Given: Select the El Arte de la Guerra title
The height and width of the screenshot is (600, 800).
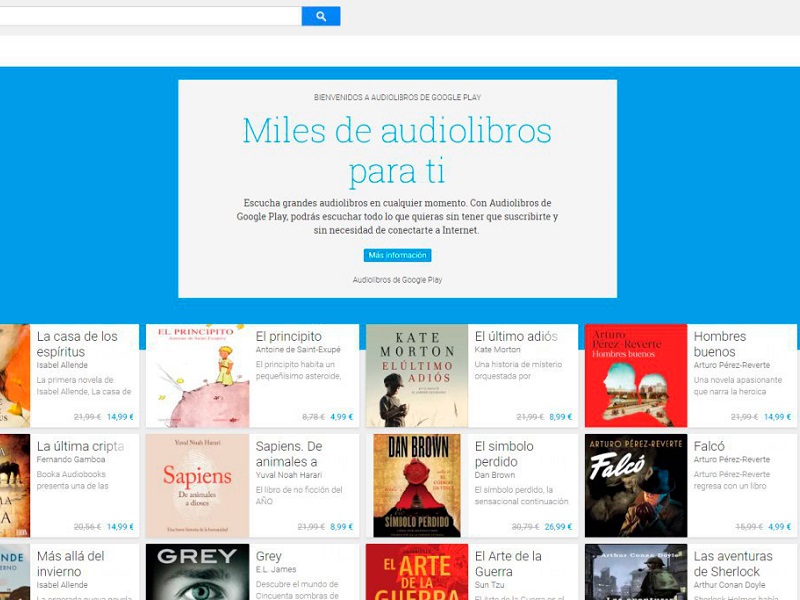Looking at the screenshot, I should coord(508,564).
